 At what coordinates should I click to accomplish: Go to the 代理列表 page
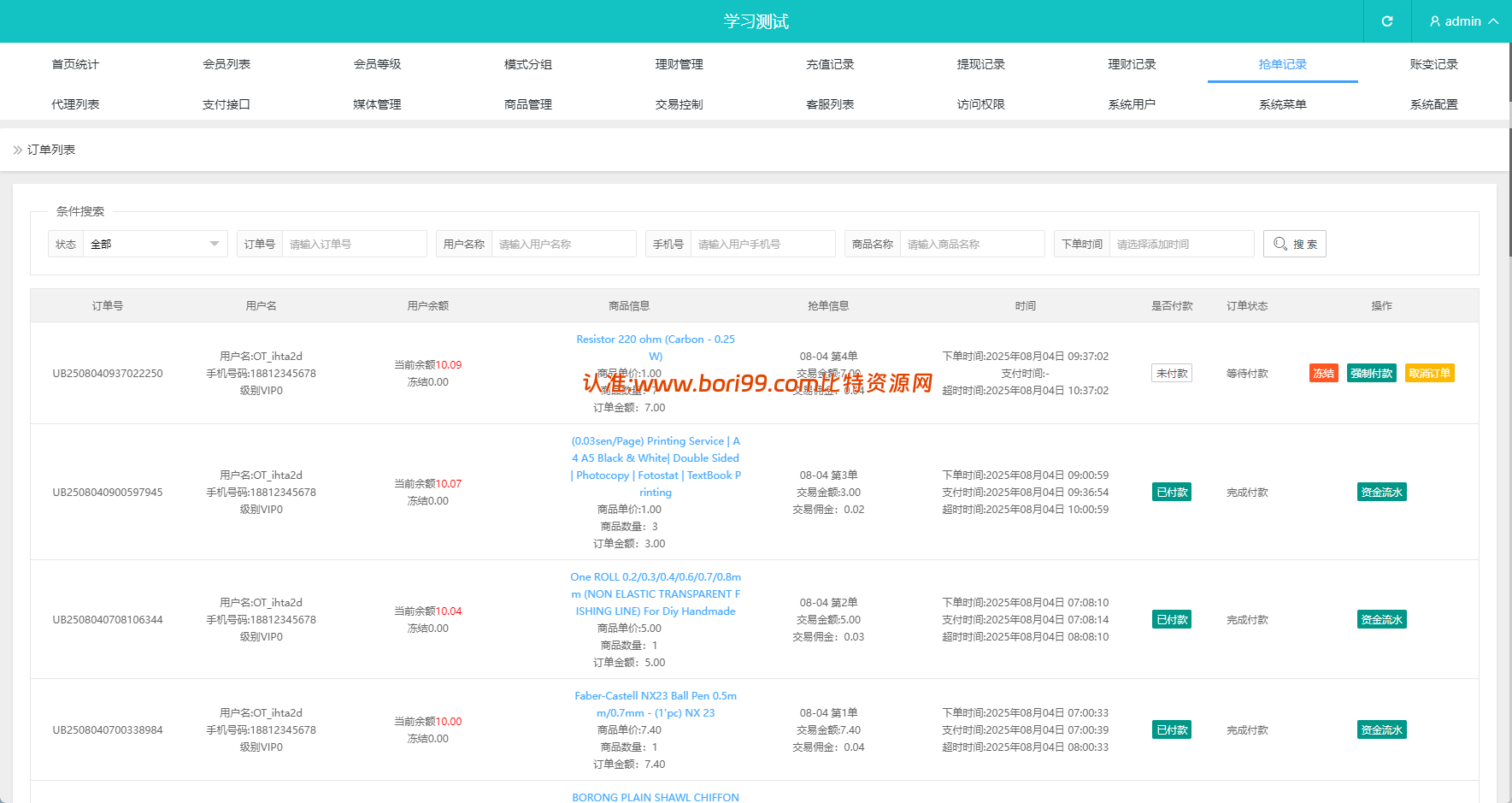pos(75,104)
